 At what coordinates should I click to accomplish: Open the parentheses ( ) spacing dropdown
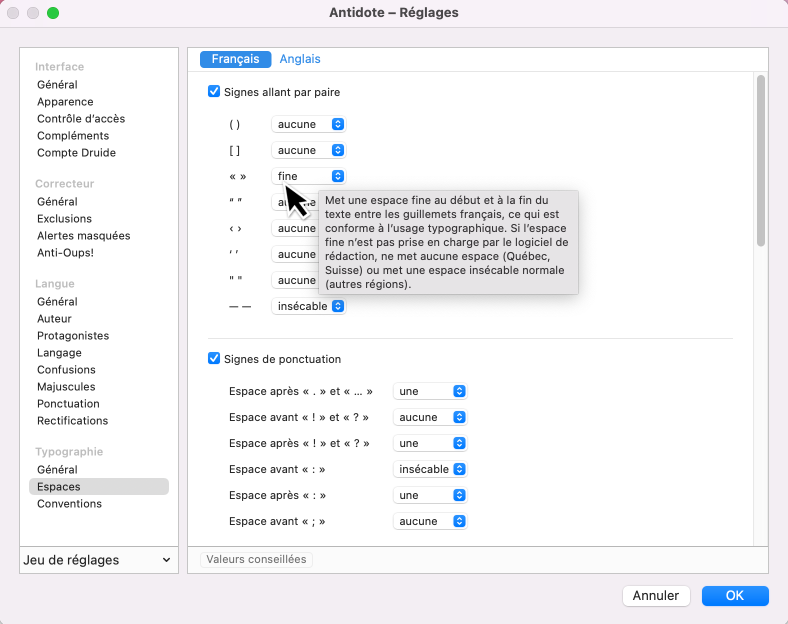coord(308,124)
